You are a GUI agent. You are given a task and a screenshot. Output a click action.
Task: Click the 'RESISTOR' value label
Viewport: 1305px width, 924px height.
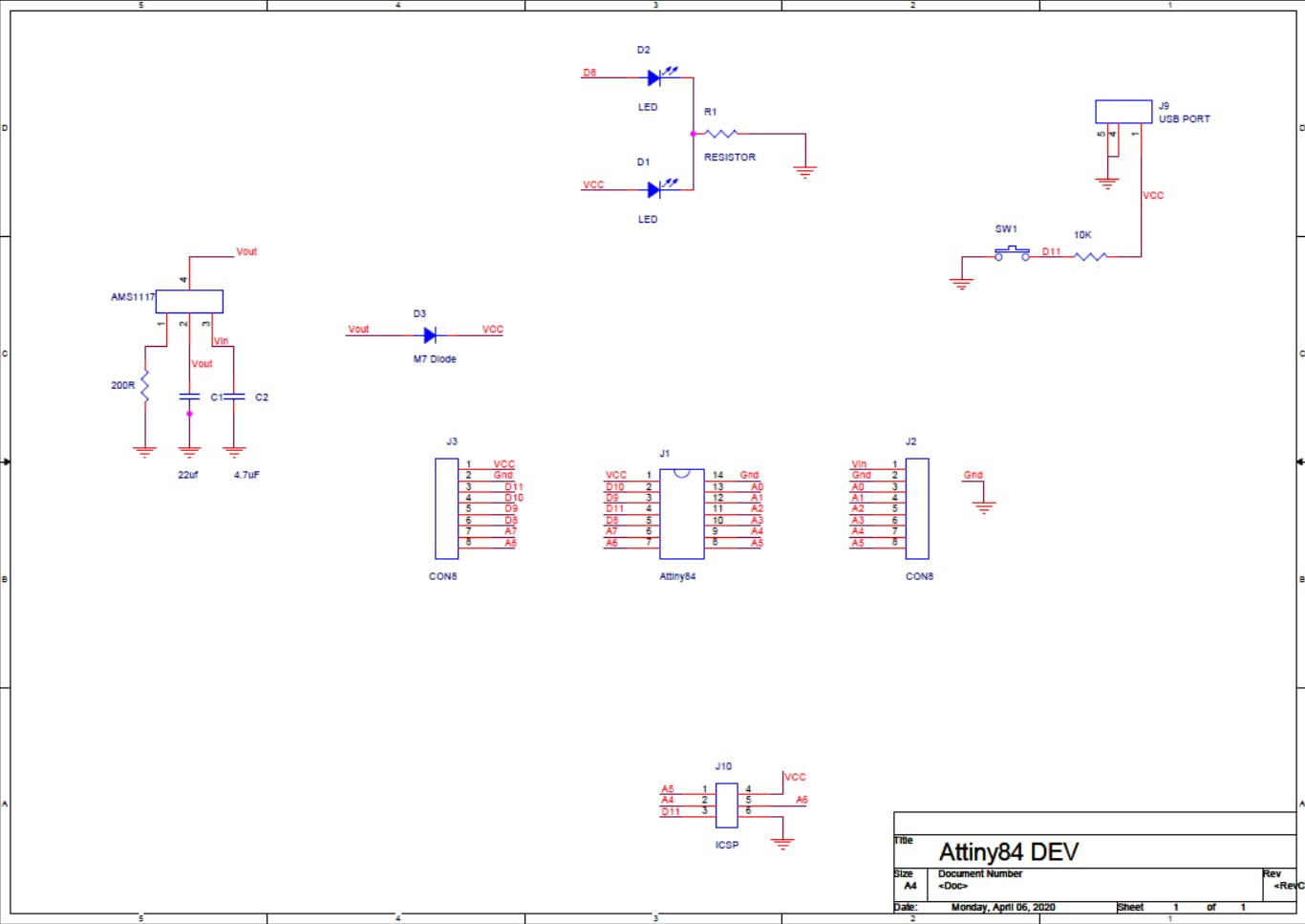click(730, 158)
